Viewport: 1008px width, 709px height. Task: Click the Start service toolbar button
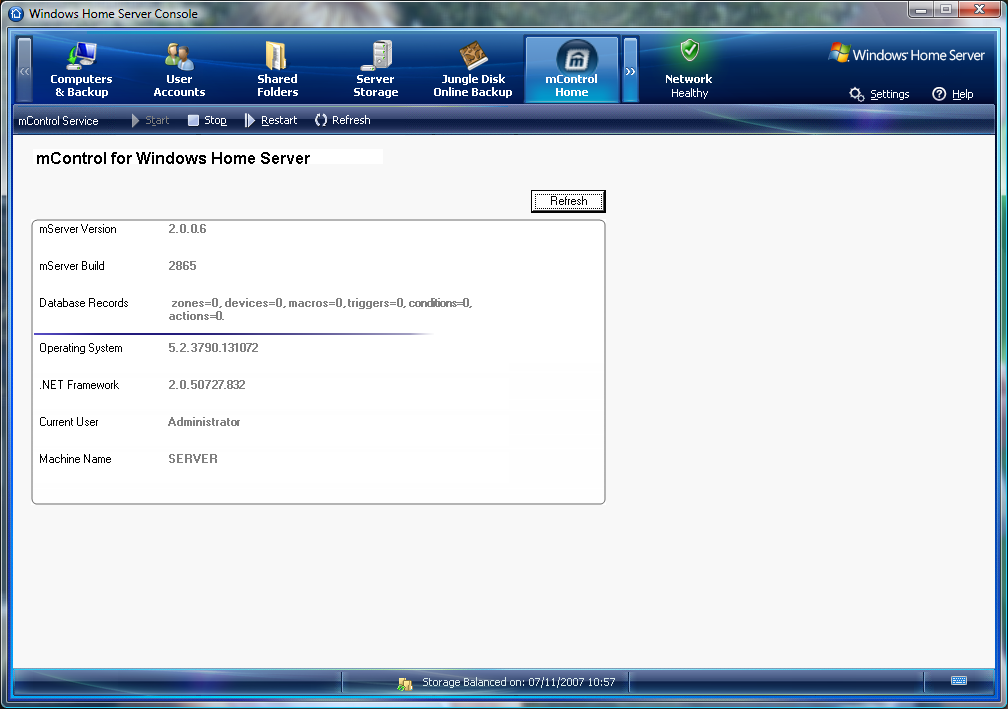pos(150,120)
